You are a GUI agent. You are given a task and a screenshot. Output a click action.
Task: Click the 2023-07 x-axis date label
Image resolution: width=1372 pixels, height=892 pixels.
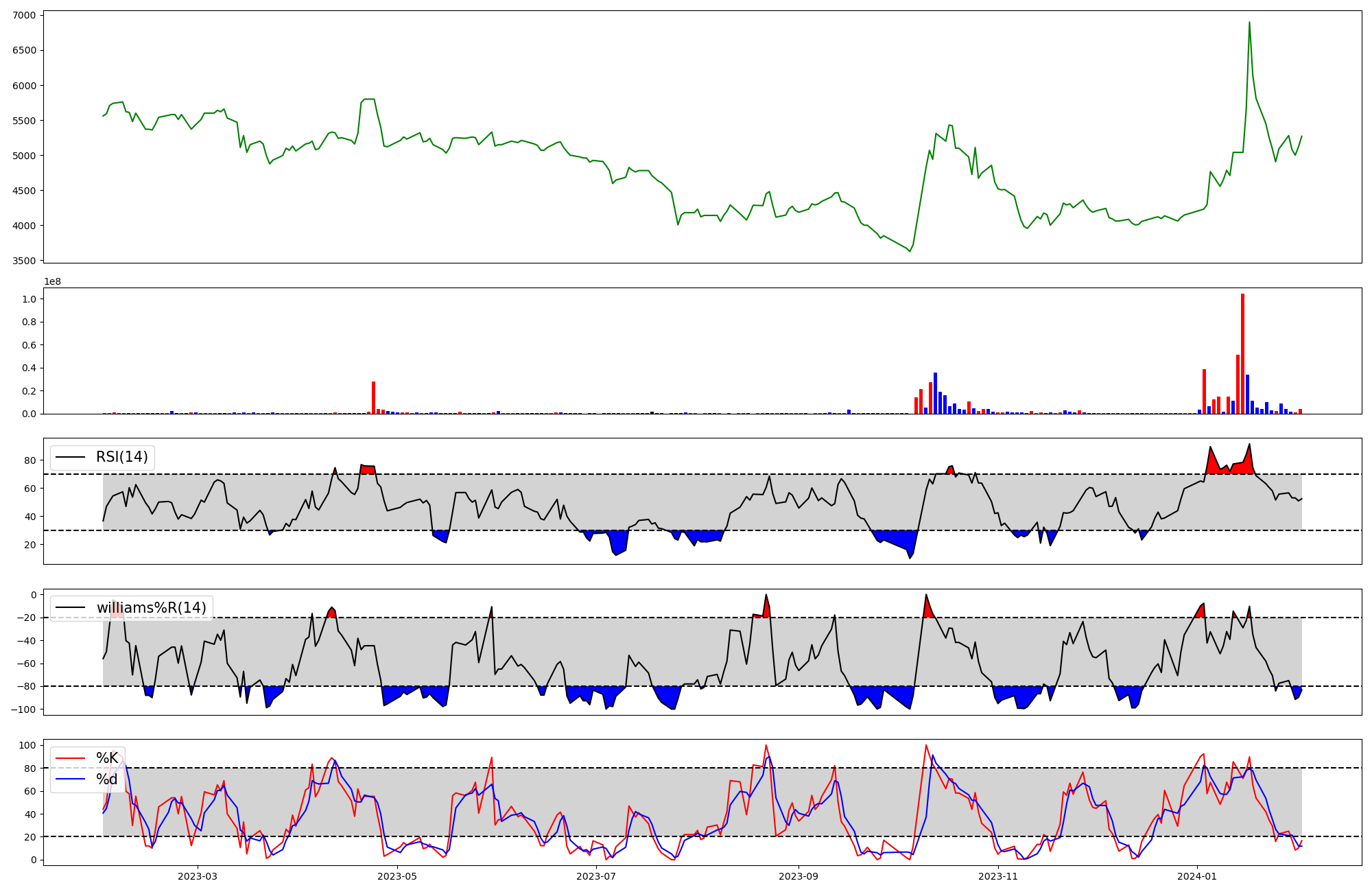point(597,876)
